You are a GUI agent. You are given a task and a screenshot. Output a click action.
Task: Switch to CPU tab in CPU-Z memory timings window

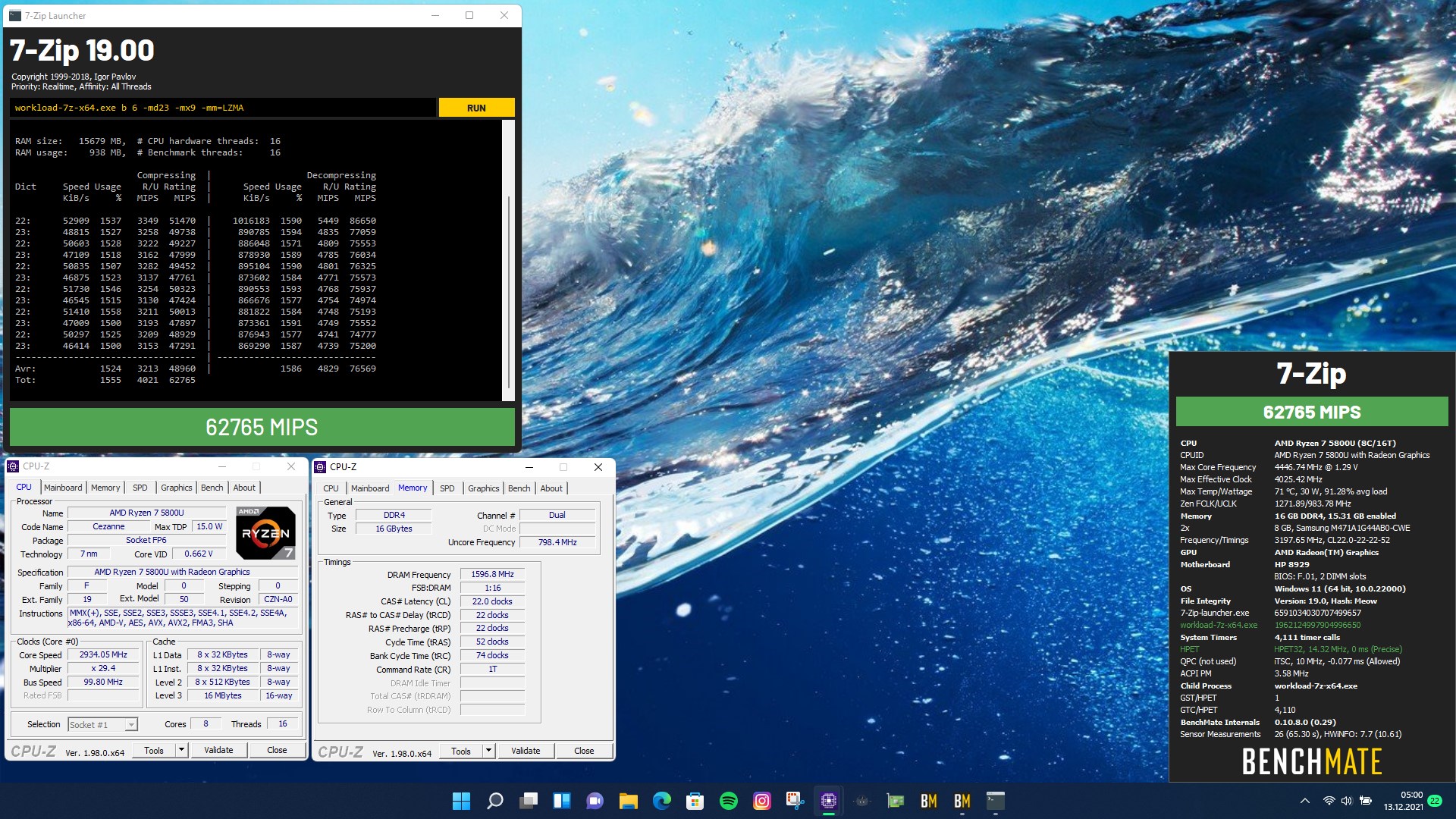click(x=331, y=488)
